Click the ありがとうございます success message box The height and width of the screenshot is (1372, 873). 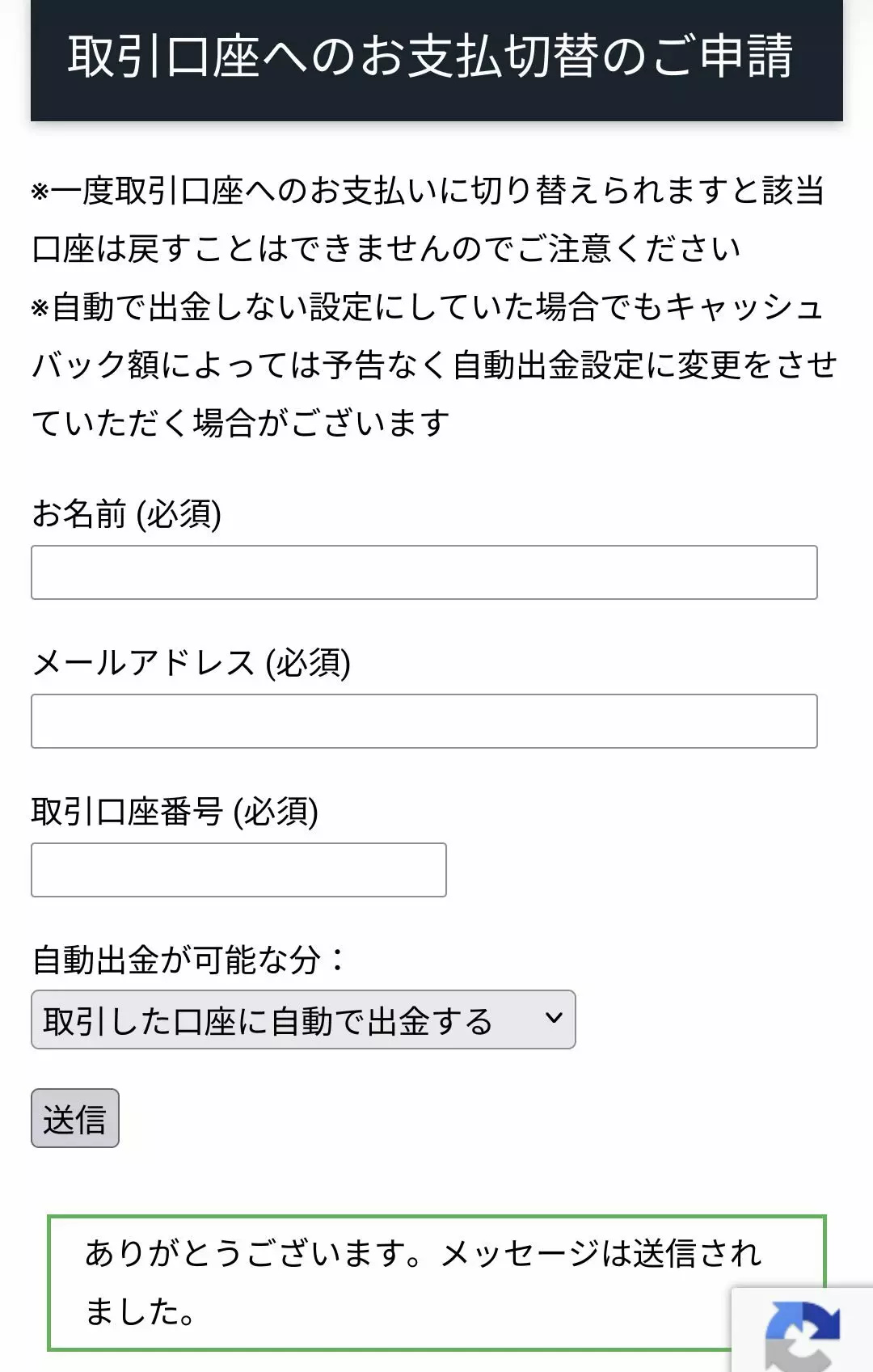tap(436, 1283)
